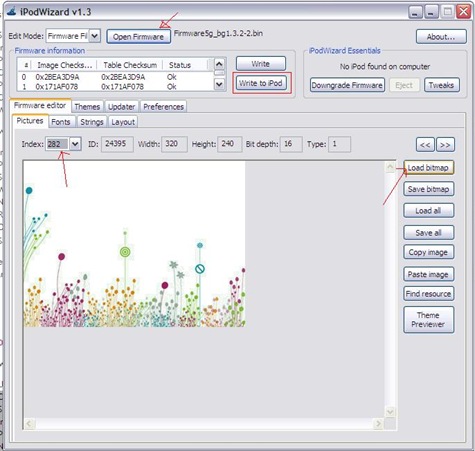Click Downgrade Firmware button

click(347, 85)
